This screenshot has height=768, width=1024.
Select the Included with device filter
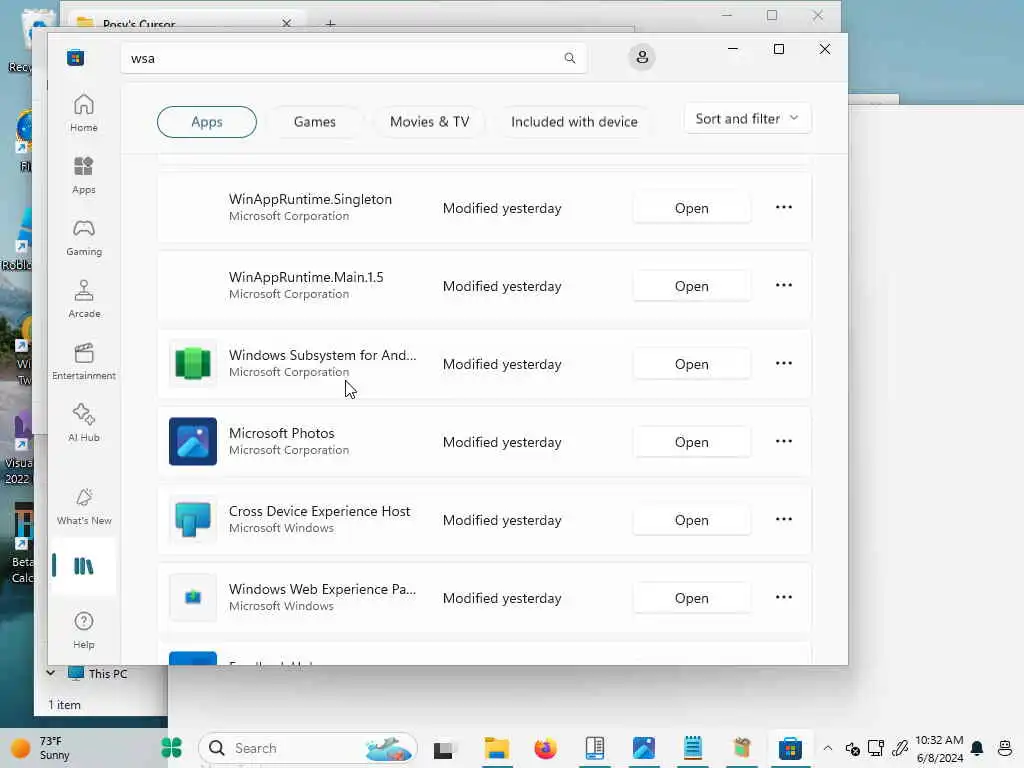pos(574,122)
